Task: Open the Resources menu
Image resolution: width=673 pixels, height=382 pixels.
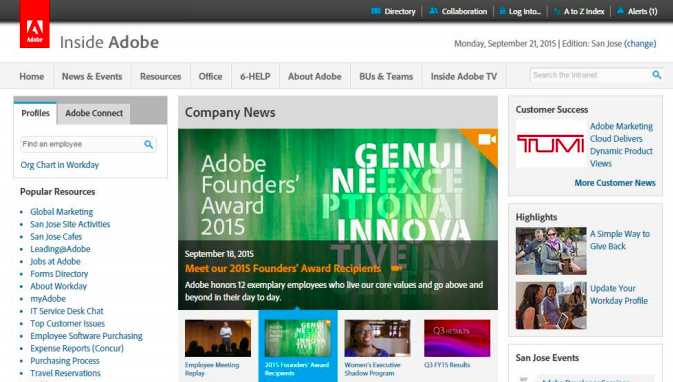Action: pyautogui.click(x=161, y=76)
